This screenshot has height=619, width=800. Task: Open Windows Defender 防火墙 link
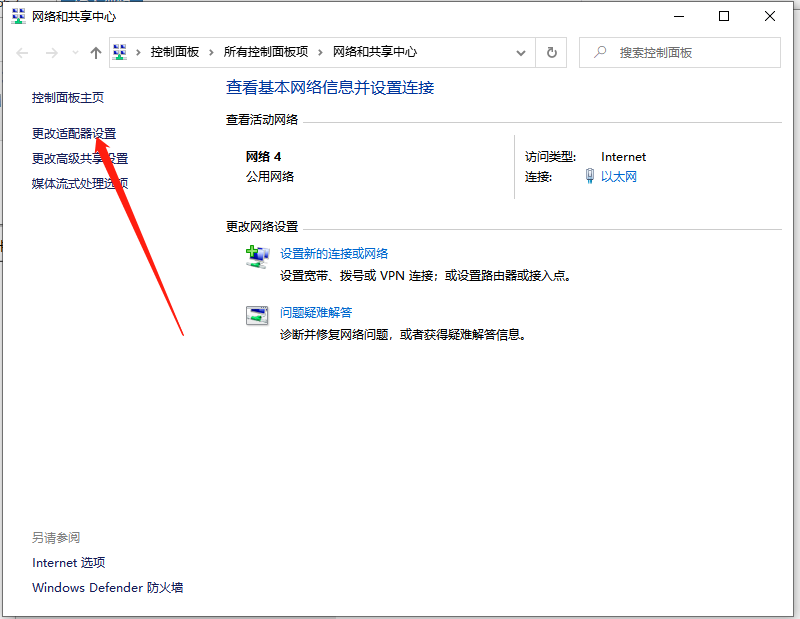[x=108, y=588]
